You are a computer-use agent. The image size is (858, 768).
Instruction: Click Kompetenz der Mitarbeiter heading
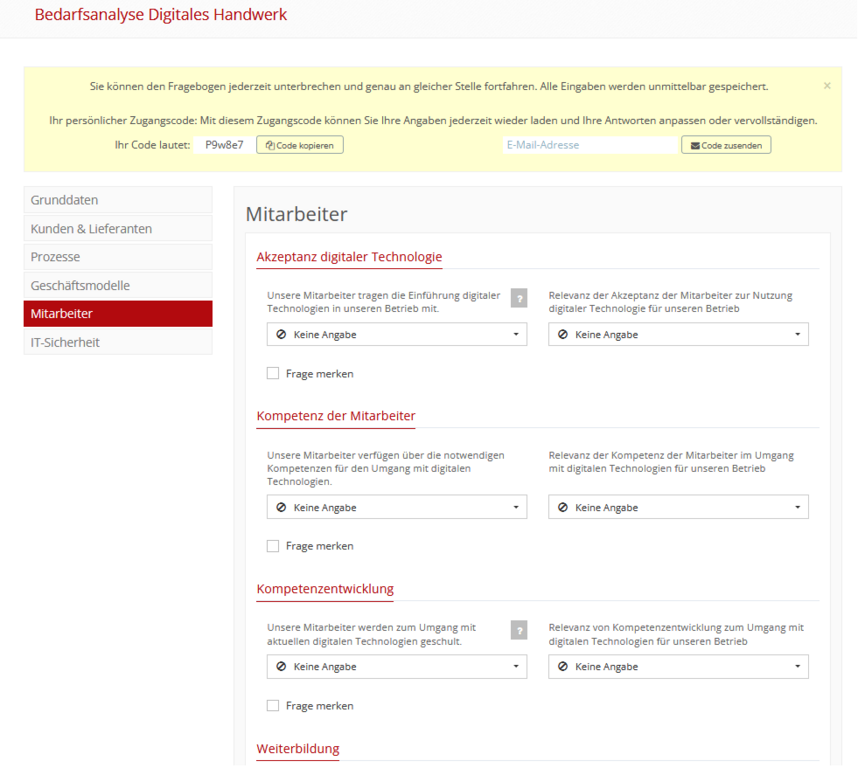tap(336, 416)
